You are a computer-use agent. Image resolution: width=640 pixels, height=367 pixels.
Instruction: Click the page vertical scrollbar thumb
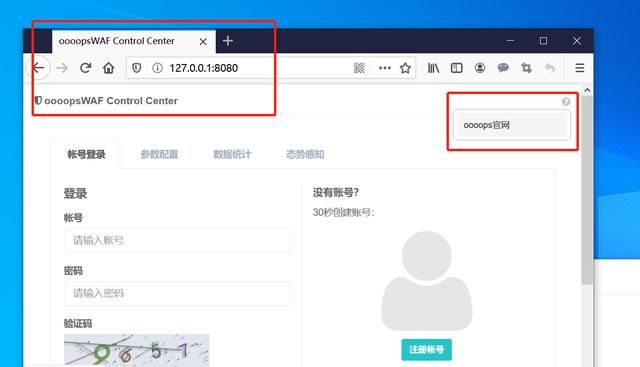pyautogui.click(x=587, y=190)
